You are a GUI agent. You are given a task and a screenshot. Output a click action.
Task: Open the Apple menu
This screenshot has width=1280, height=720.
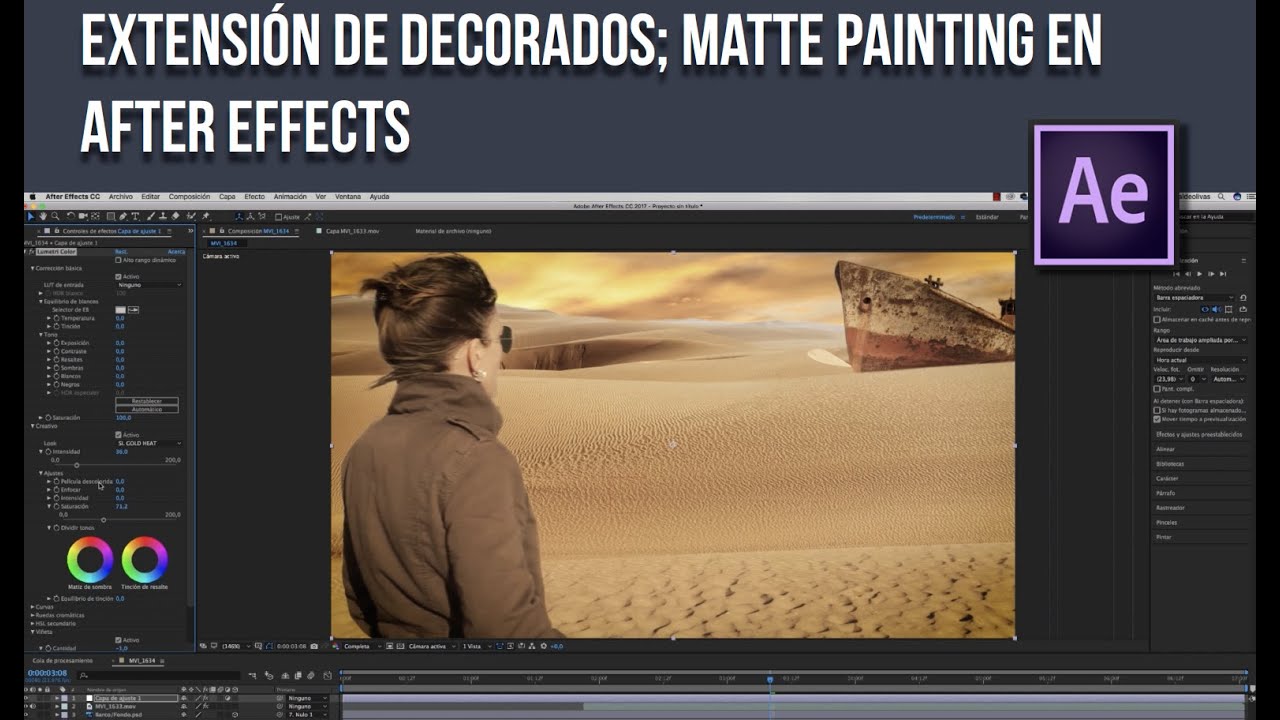coord(33,196)
